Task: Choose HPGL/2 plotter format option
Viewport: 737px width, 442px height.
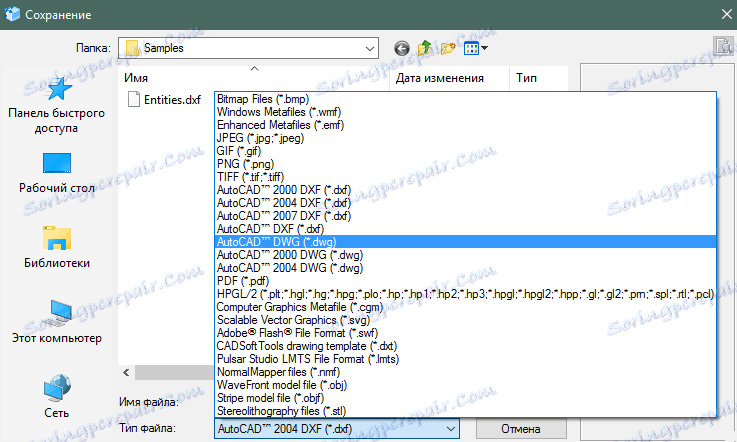Action: point(465,294)
